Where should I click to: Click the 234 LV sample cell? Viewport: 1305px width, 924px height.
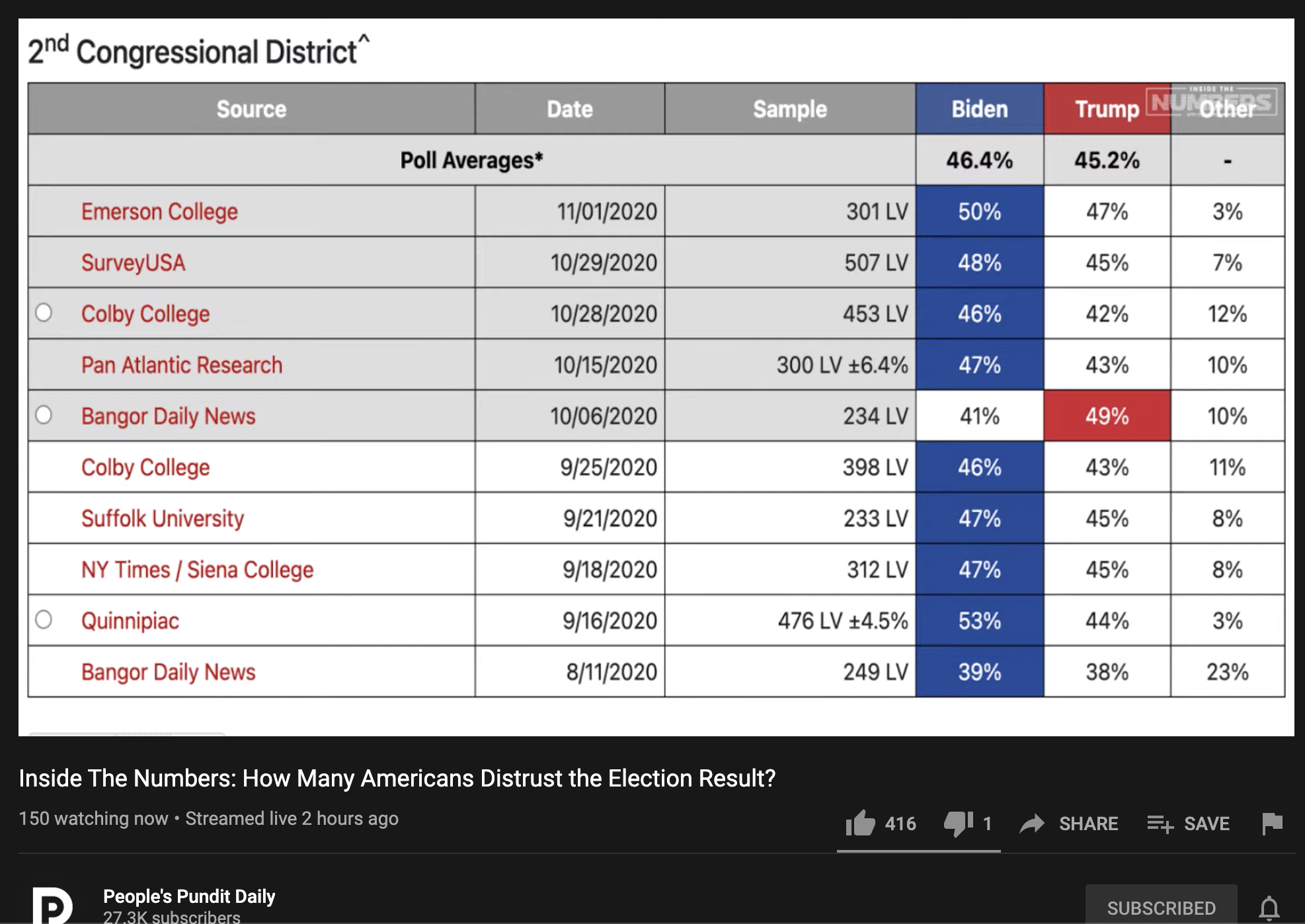[790, 416]
